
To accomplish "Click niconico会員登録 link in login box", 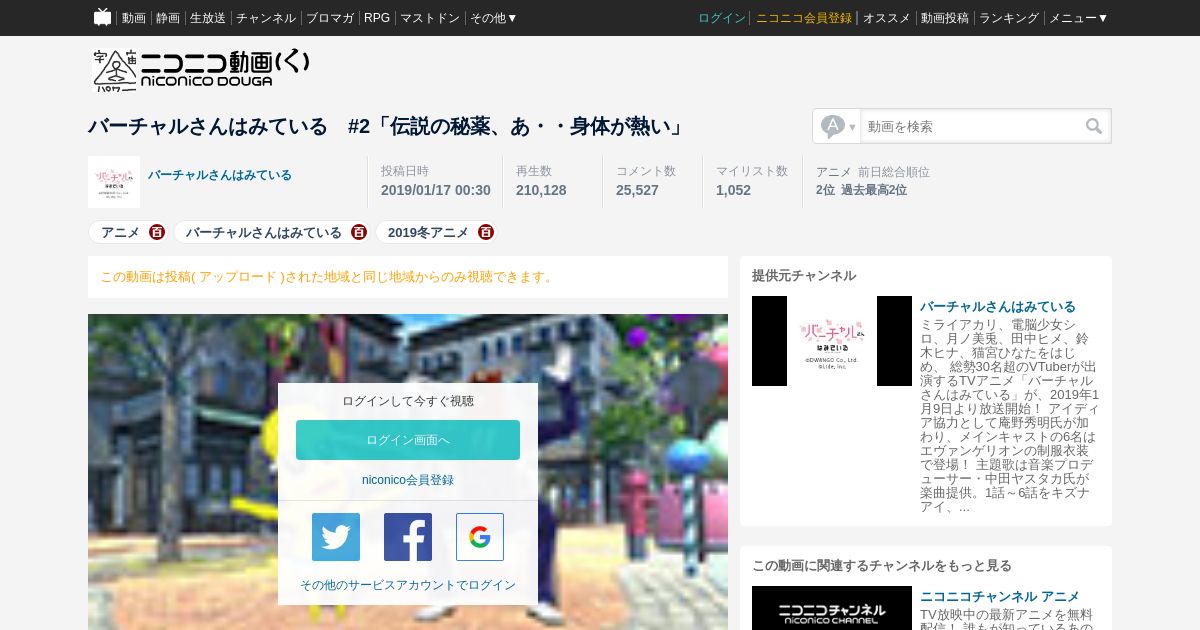I will (x=408, y=480).
